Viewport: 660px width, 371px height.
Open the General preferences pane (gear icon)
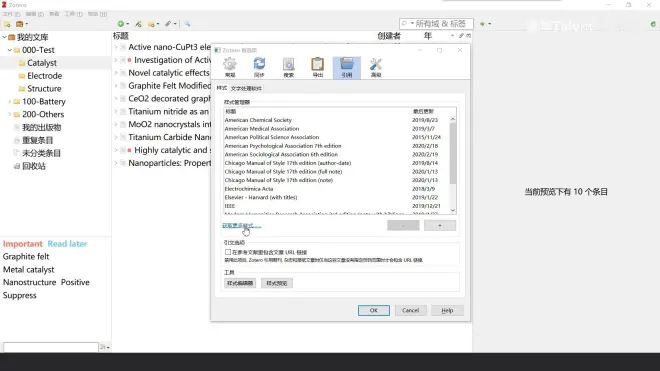(230, 67)
